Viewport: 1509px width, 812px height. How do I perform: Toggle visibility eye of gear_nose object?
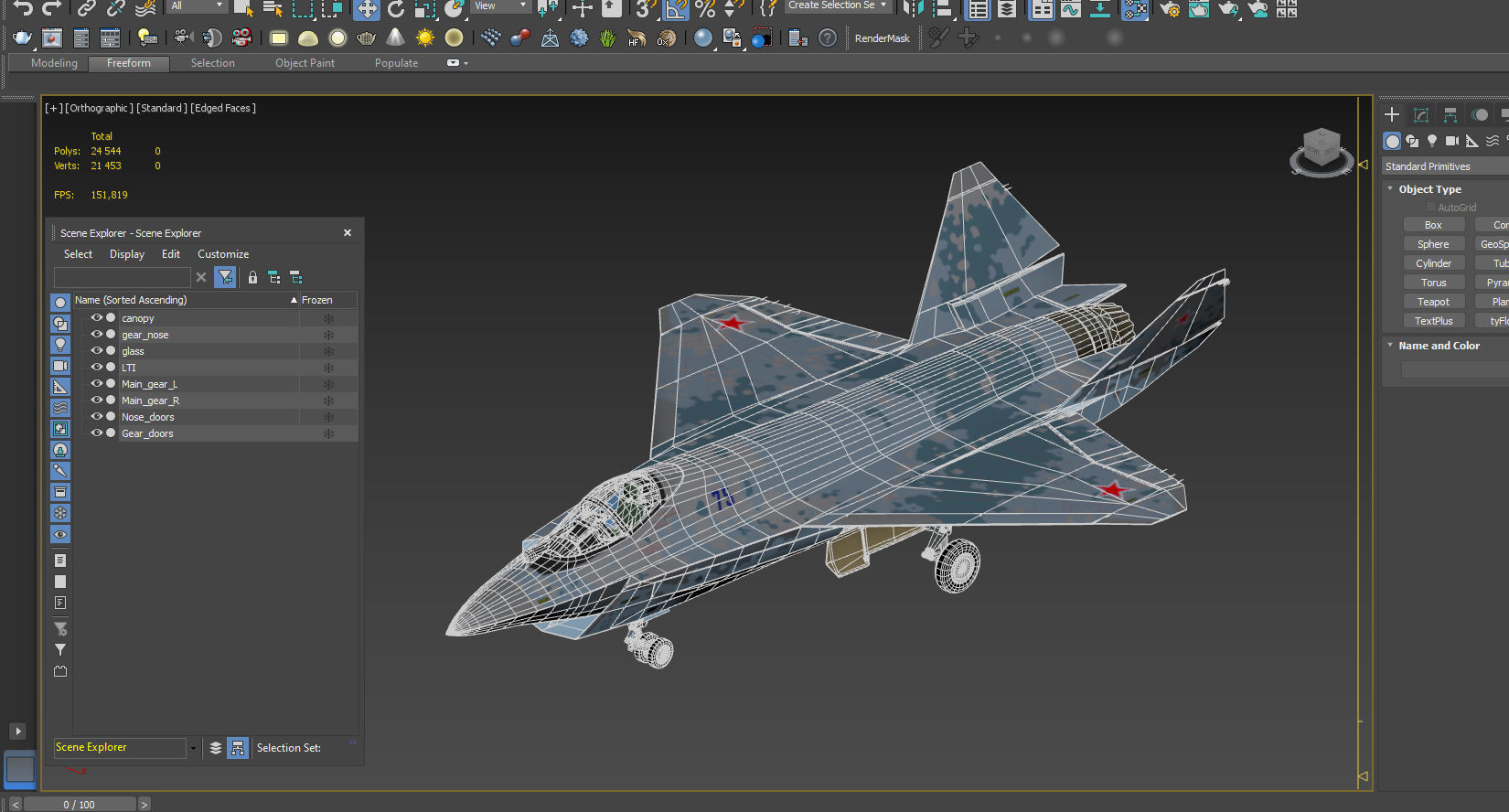click(x=96, y=334)
